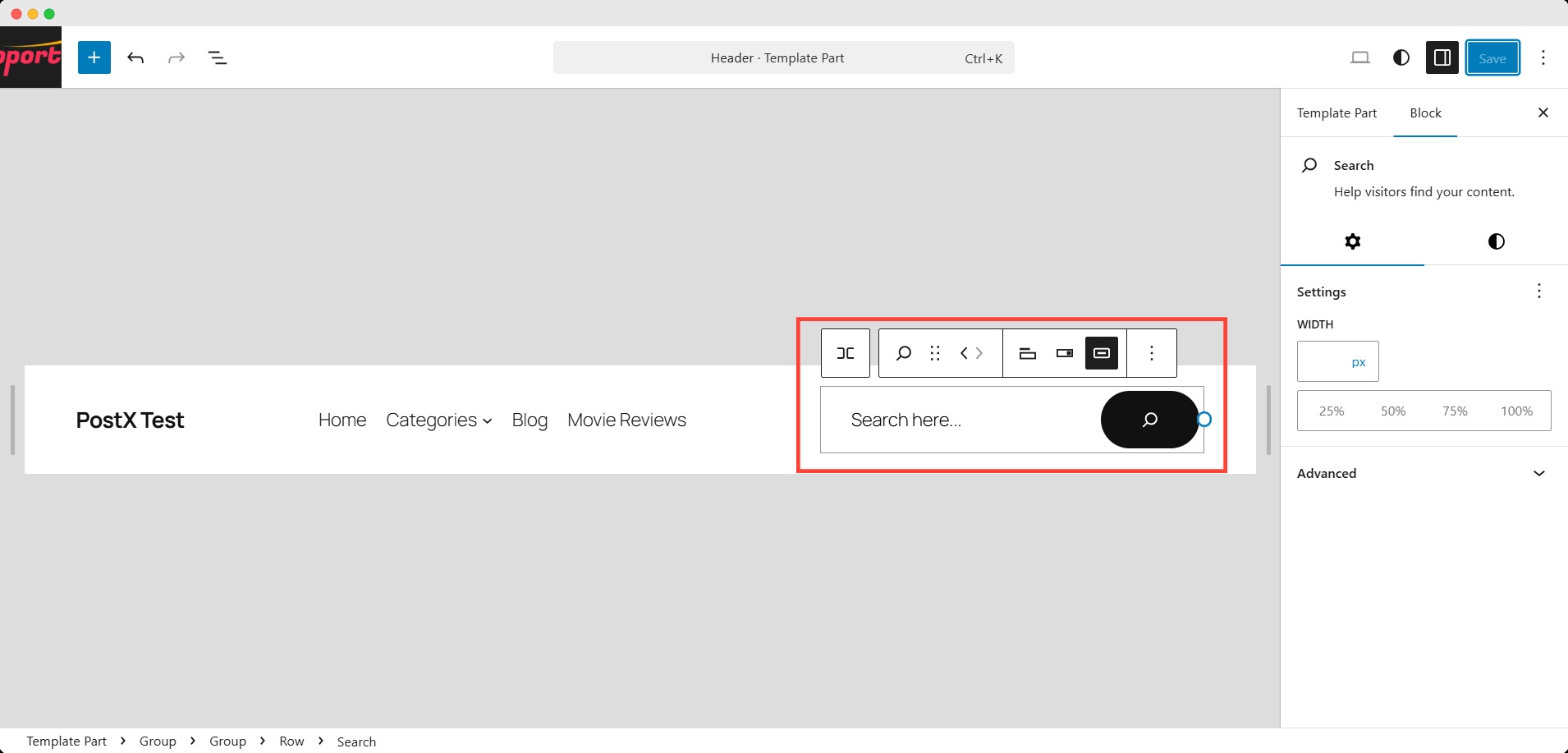Toggle the Settings sidebar panel button
The height and width of the screenshot is (753, 1568).
[x=1442, y=57]
